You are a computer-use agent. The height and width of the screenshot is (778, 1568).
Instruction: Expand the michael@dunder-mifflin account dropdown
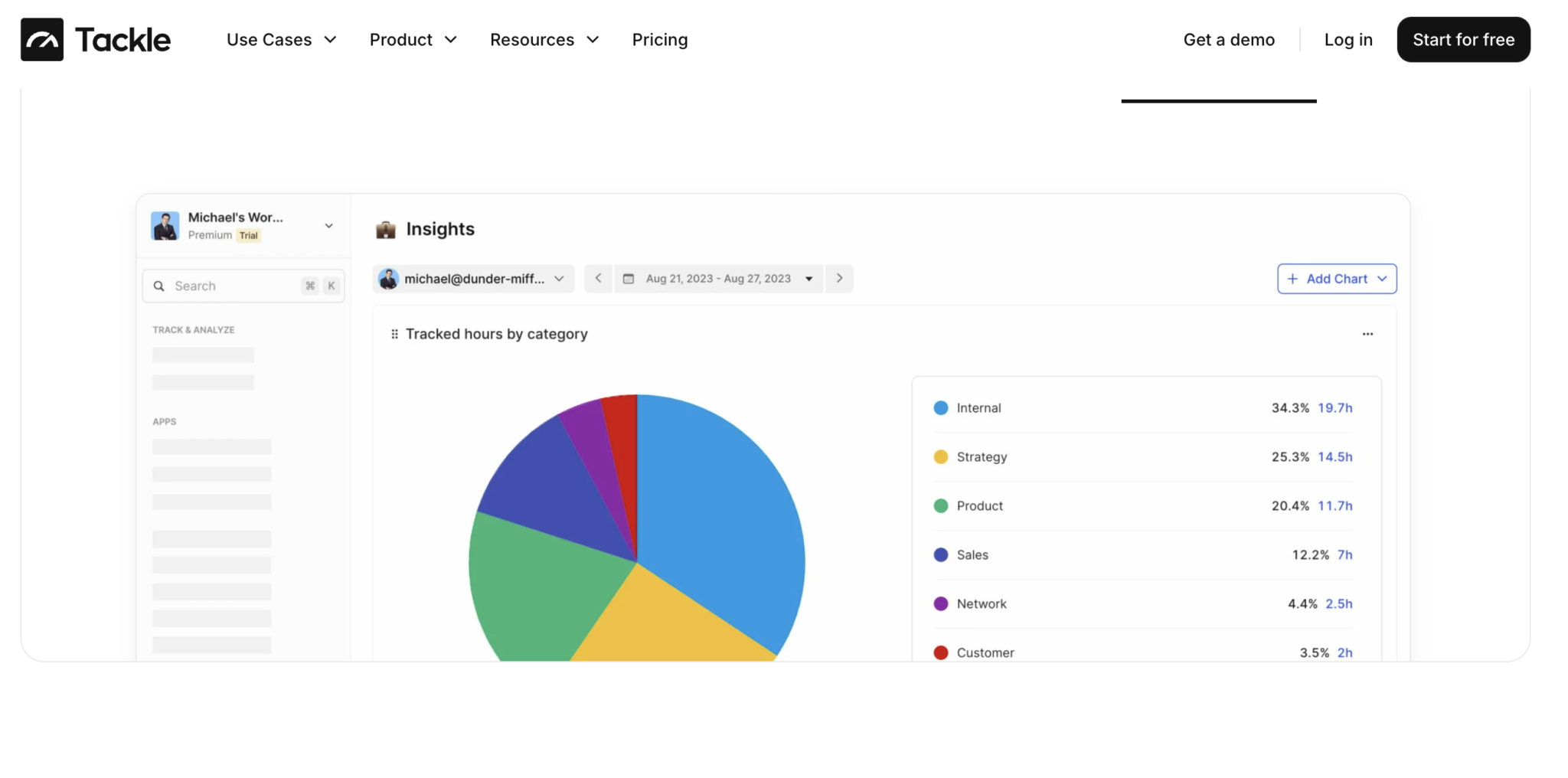(560, 278)
